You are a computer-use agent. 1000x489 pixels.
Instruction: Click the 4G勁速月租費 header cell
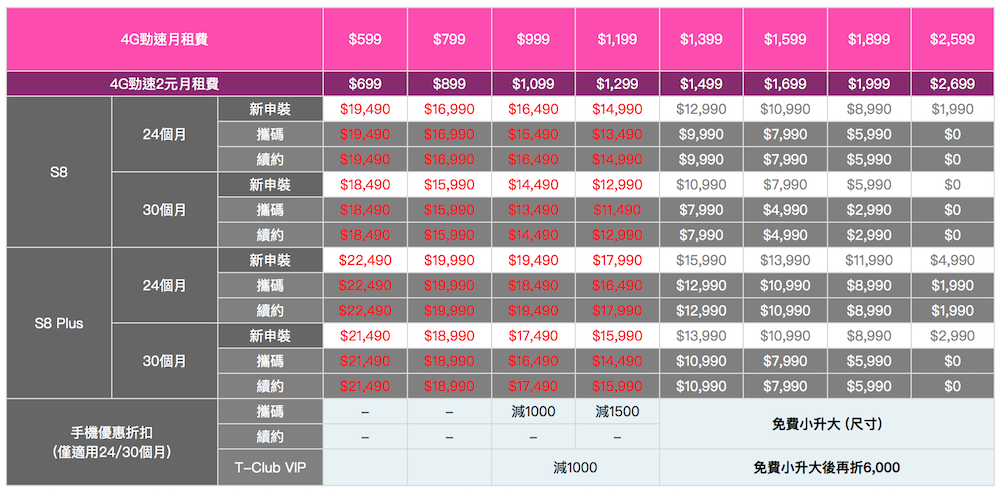point(164,39)
